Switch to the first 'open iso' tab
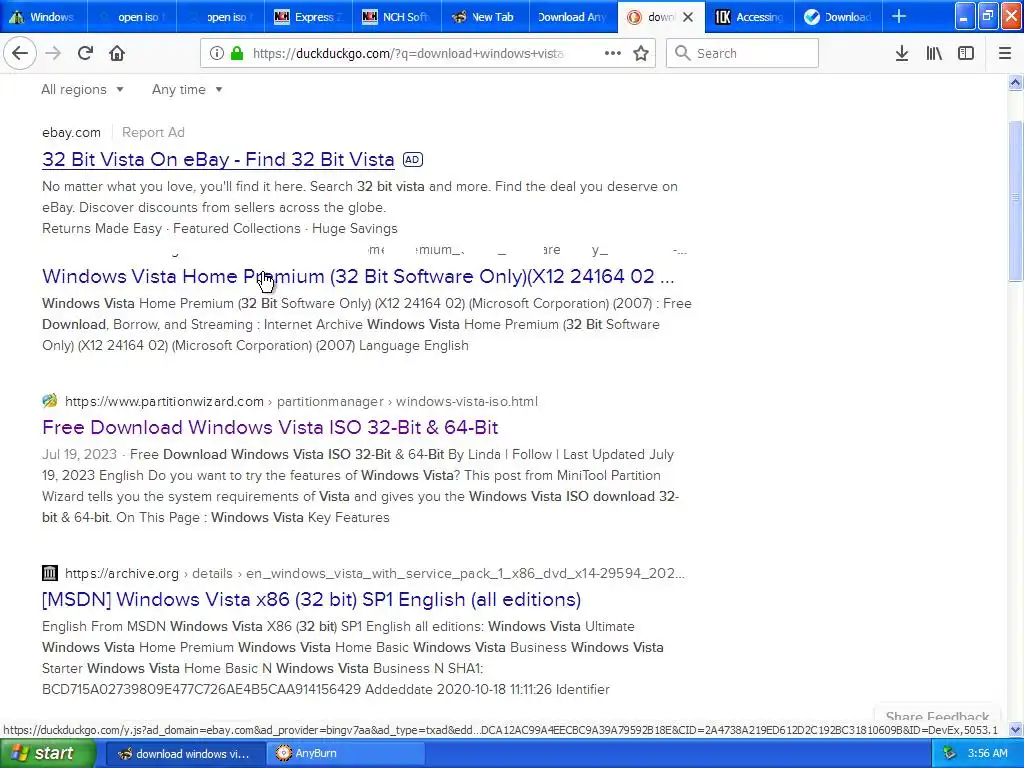Screen dimensions: 1024x768 131,17
